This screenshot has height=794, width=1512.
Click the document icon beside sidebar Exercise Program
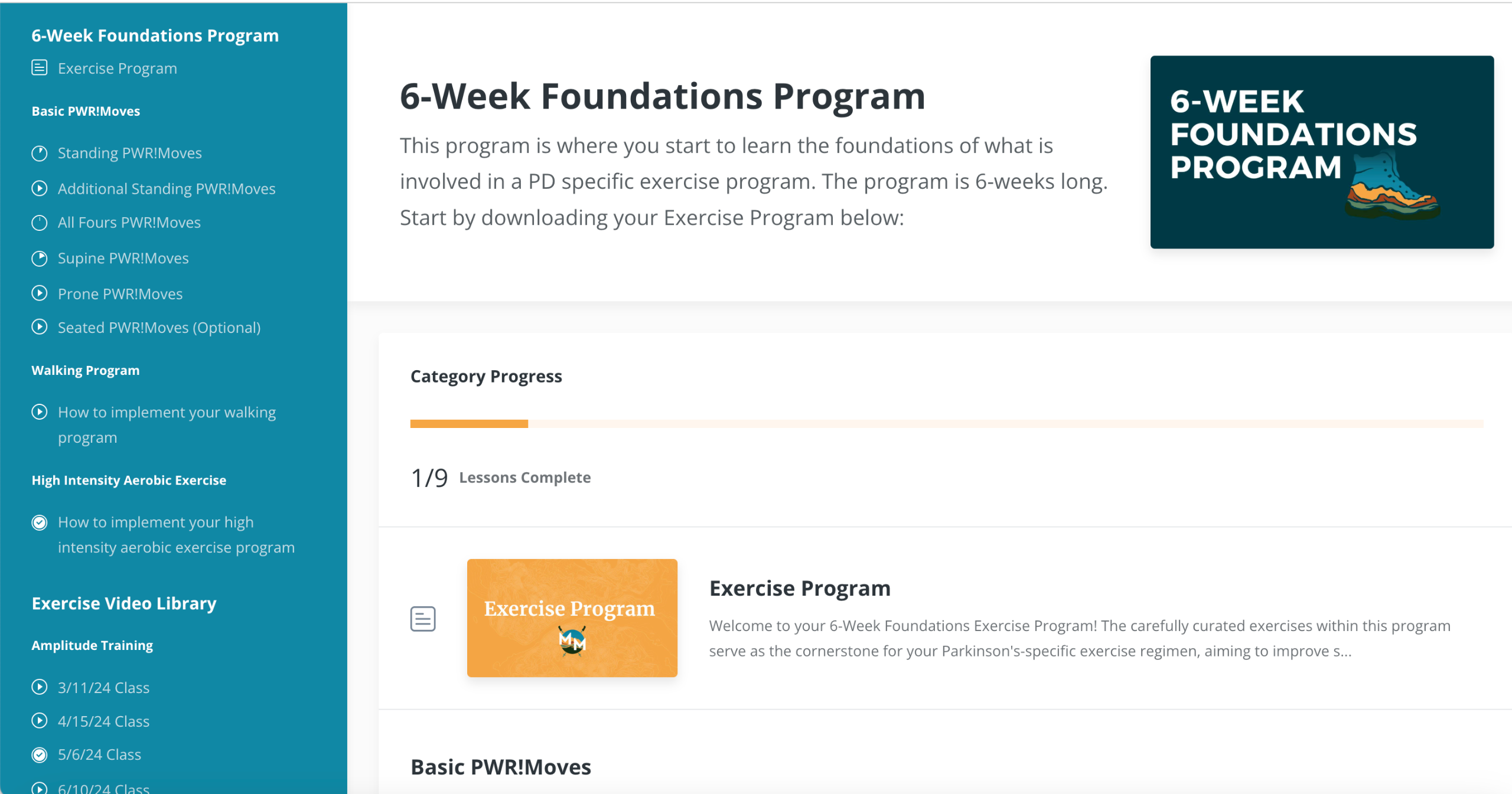(40, 68)
